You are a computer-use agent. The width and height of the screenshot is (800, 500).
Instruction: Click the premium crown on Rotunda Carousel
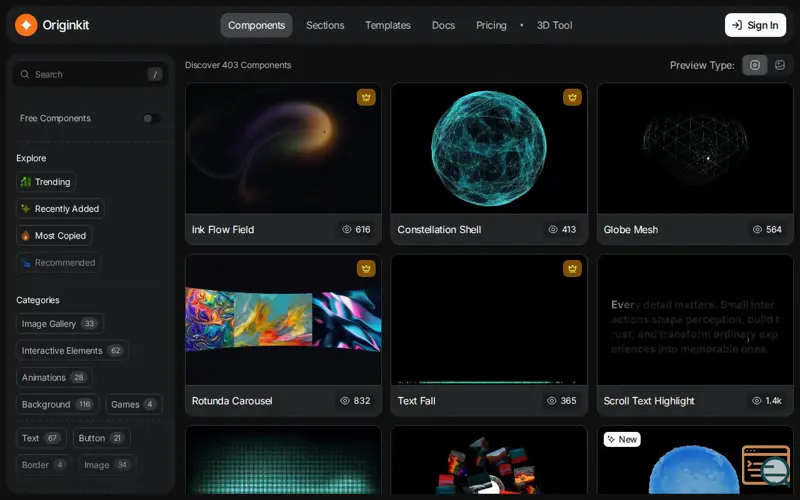point(366,269)
